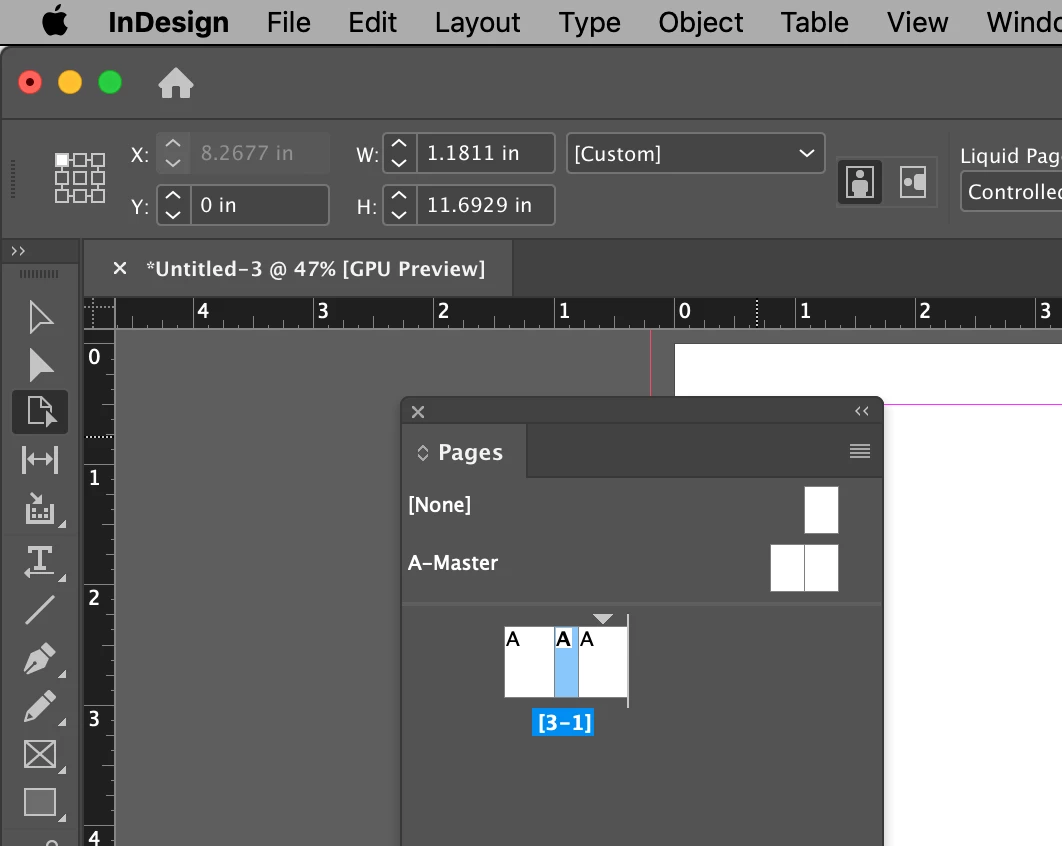Open the InDesign menu
This screenshot has width=1062, height=846.
point(169,22)
